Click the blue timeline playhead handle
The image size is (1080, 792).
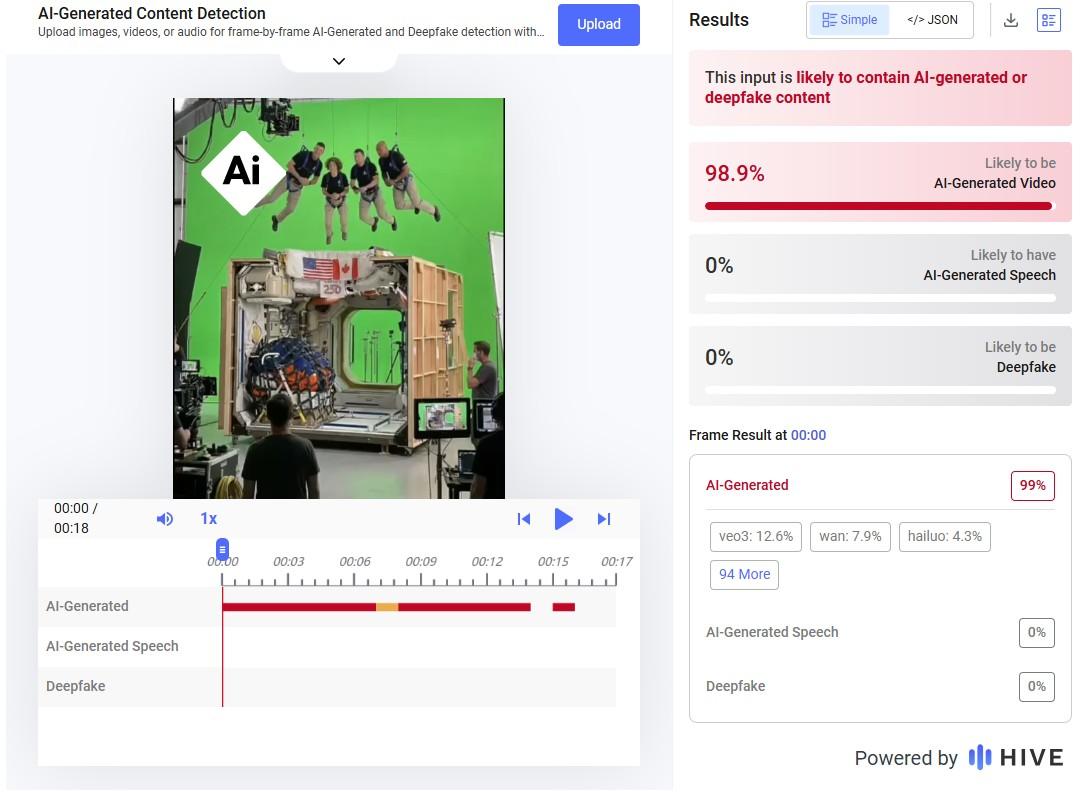(222, 549)
